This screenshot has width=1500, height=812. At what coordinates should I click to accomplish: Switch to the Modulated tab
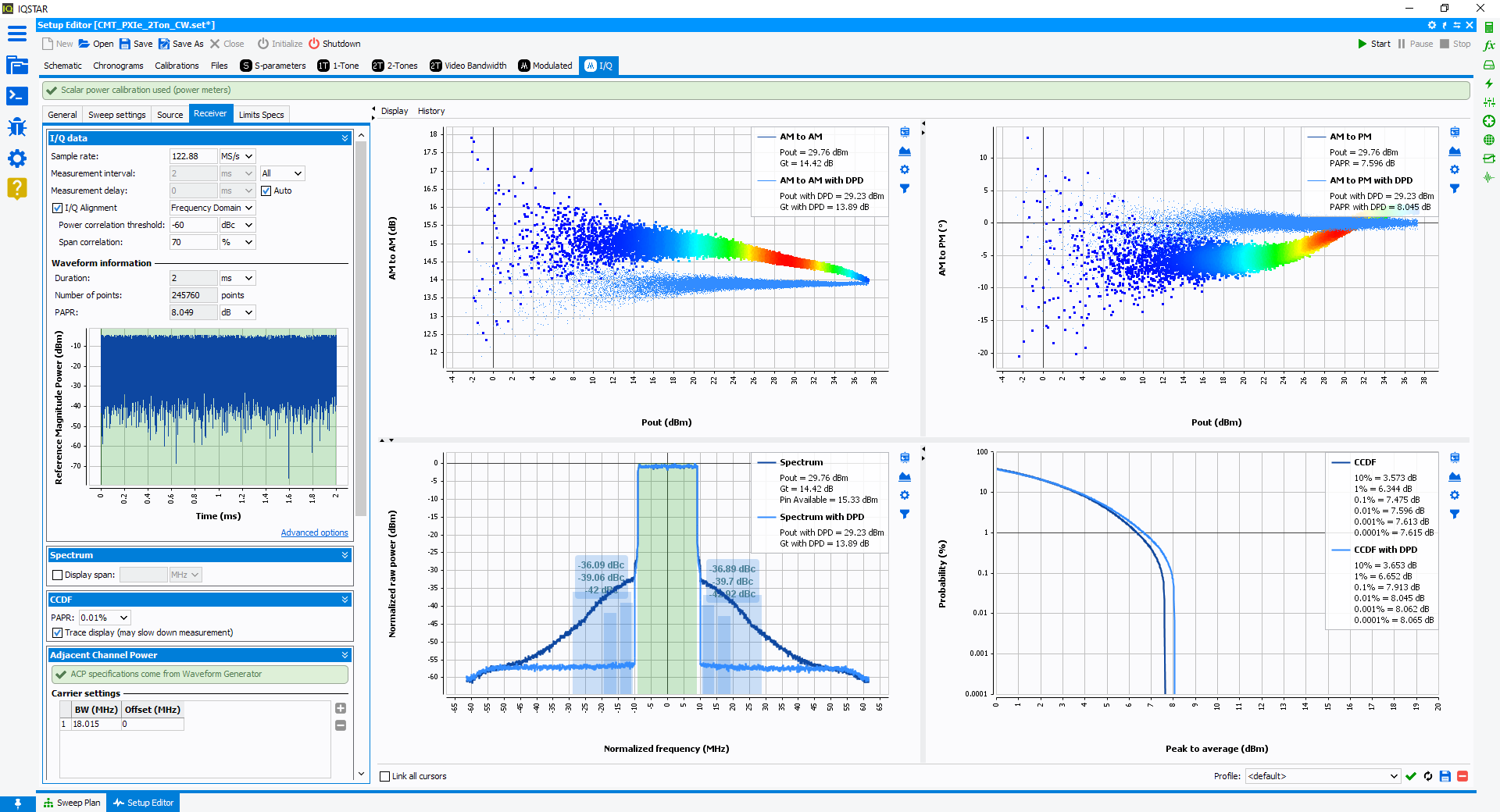point(545,66)
